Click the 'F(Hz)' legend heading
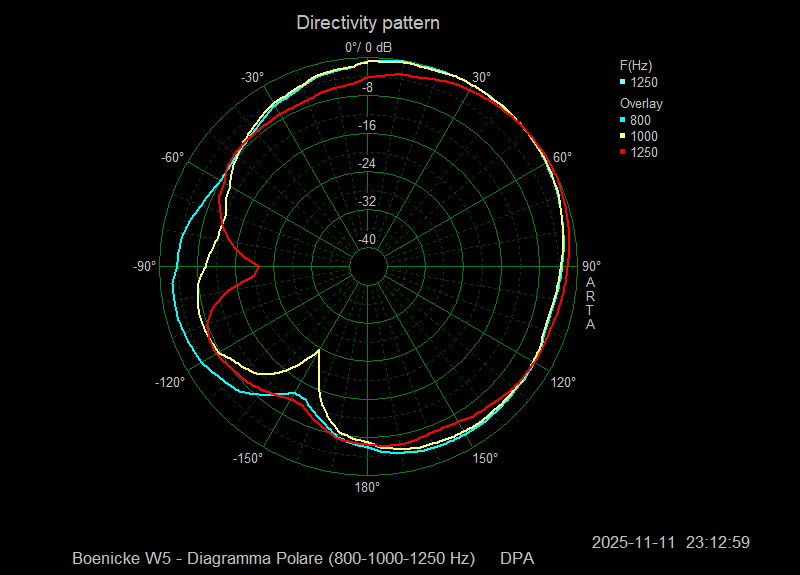This screenshot has width=800, height=575. point(636,65)
